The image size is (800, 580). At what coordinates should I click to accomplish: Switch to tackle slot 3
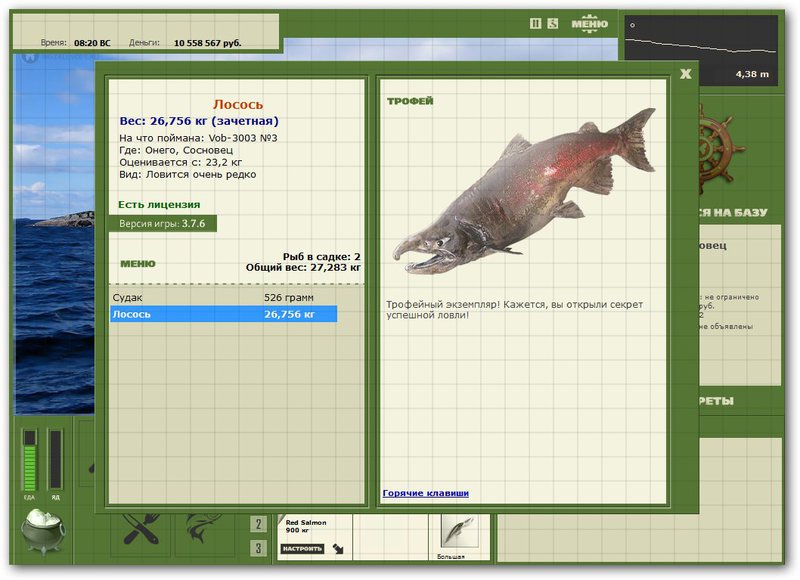pyautogui.click(x=258, y=548)
